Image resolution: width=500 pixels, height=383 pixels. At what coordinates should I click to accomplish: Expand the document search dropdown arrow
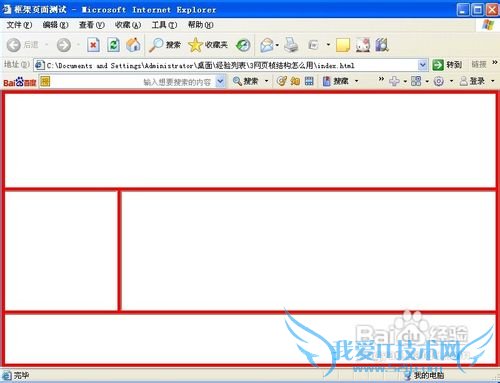tap(356, 81)
